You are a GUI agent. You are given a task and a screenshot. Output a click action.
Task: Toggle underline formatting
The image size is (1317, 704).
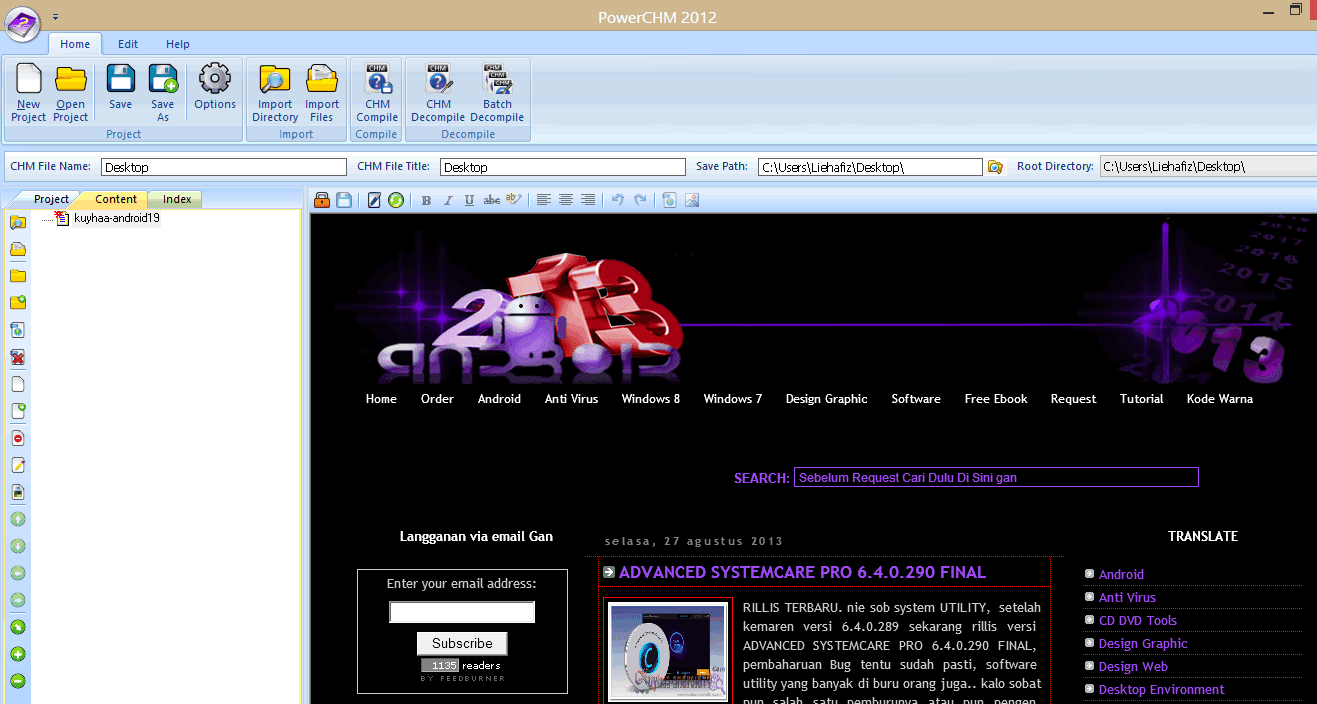click(x=470, y=200)
